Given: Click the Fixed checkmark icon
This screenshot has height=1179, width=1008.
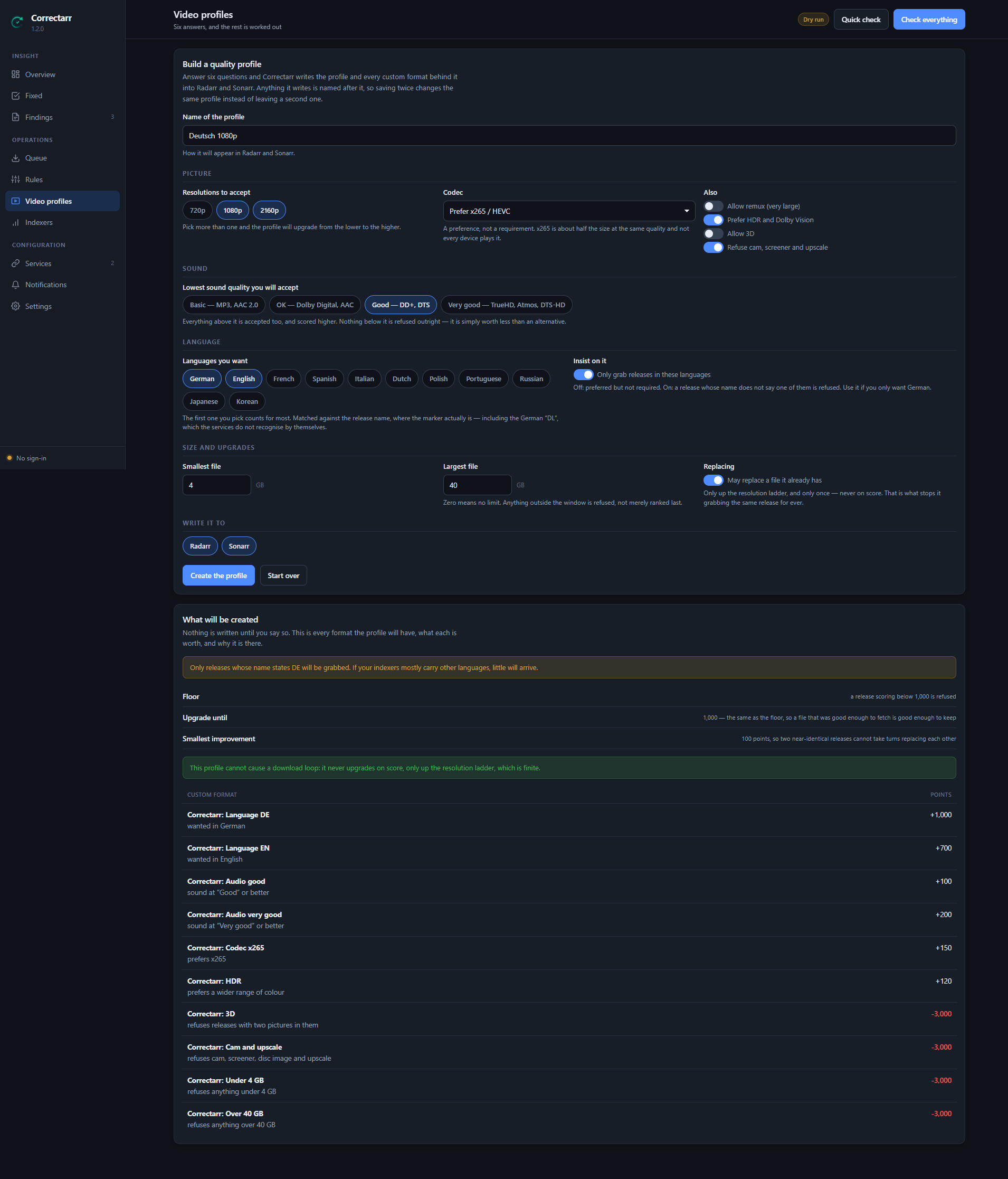Looking at the screenshot, I should pyautogui.click(x=15, y=96).
